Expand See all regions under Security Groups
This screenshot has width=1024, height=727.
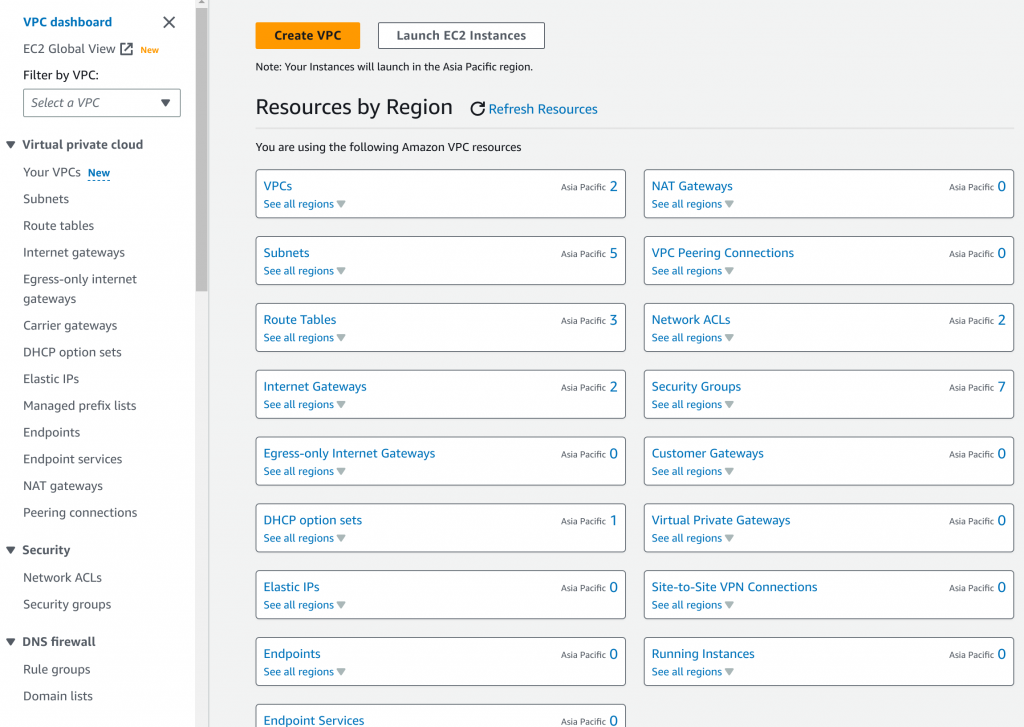coord(692,405)
